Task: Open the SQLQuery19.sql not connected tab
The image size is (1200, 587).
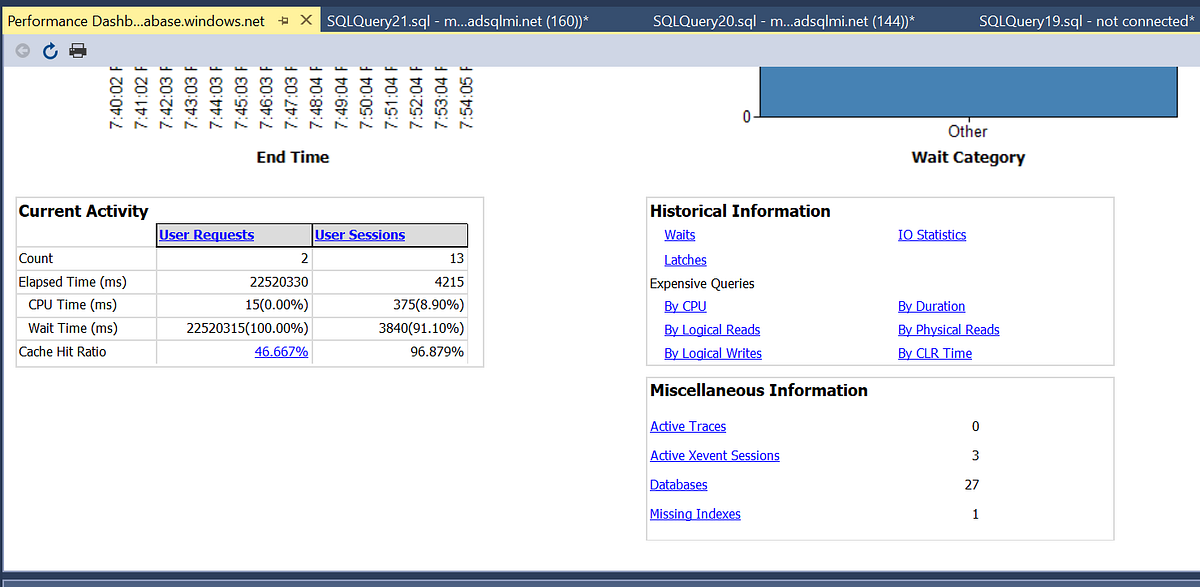Action: click(1086, 21)
